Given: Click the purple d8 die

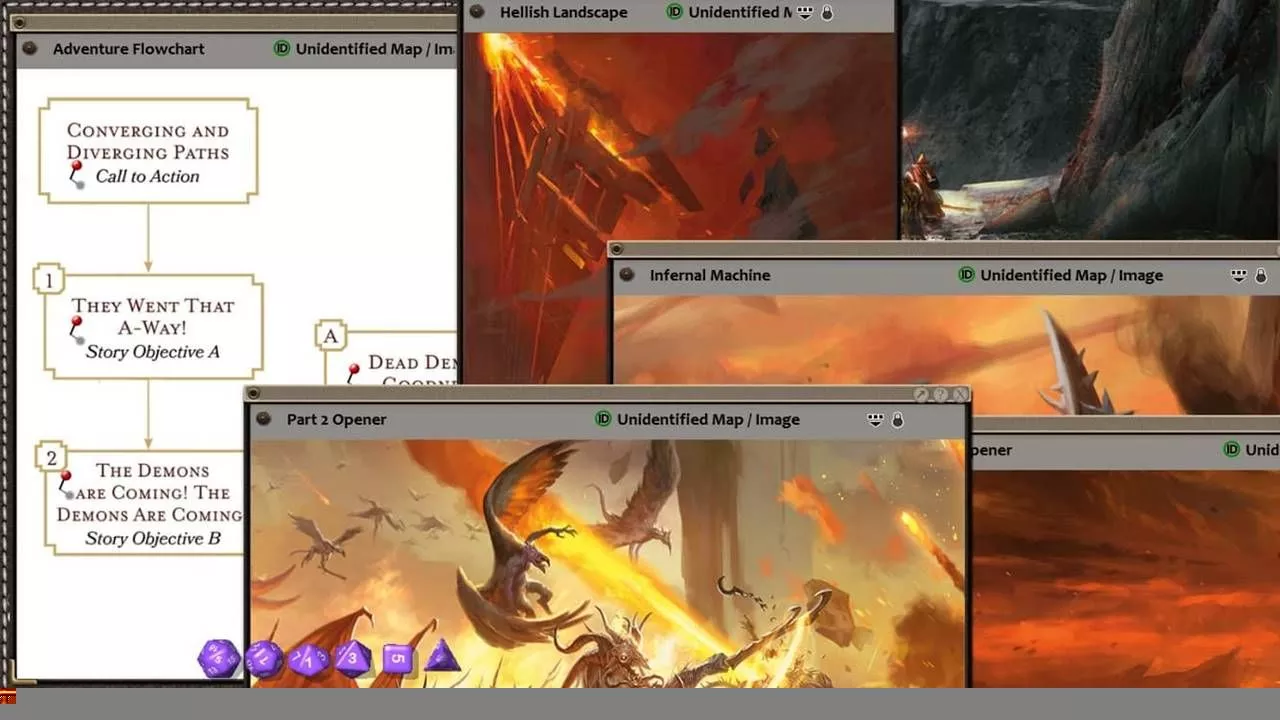Looking at the screenshot, I should pyautogui.click(x=352, y=659).
